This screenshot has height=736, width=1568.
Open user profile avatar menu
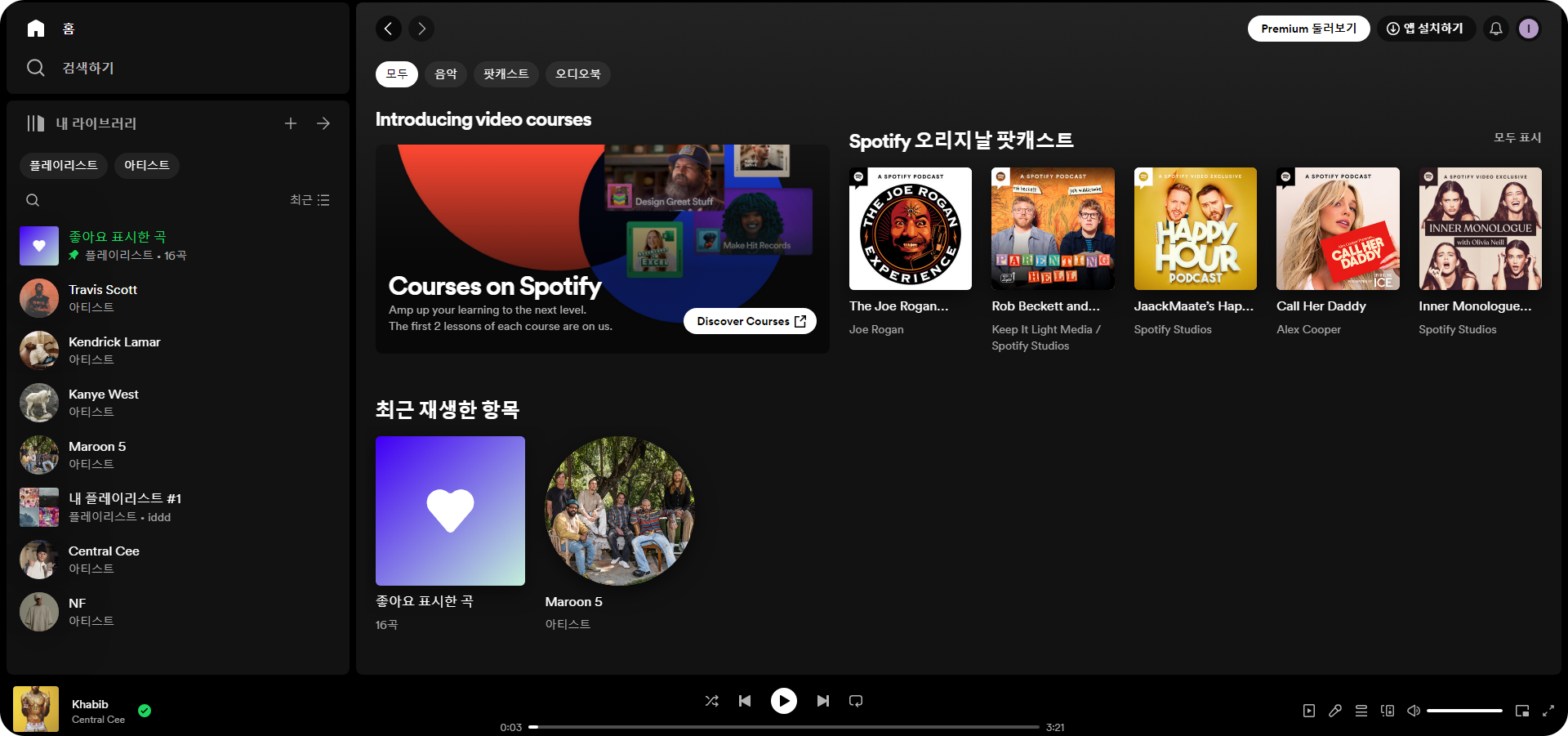click(1529, 29)
